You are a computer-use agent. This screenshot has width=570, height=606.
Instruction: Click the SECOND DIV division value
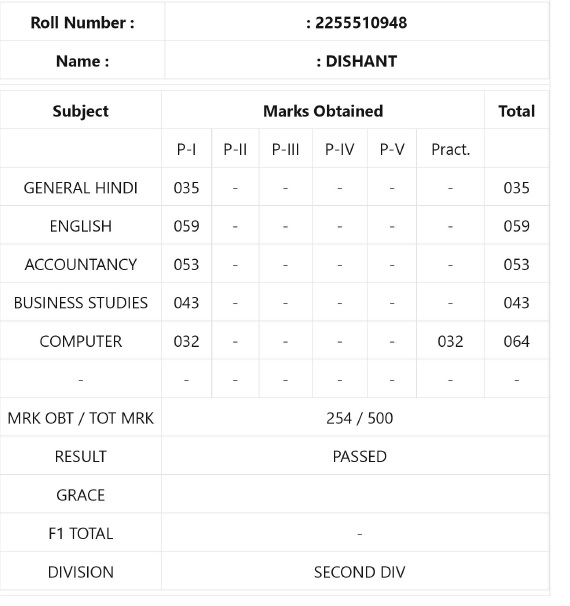pyautogui.click(x=359, y=572)
